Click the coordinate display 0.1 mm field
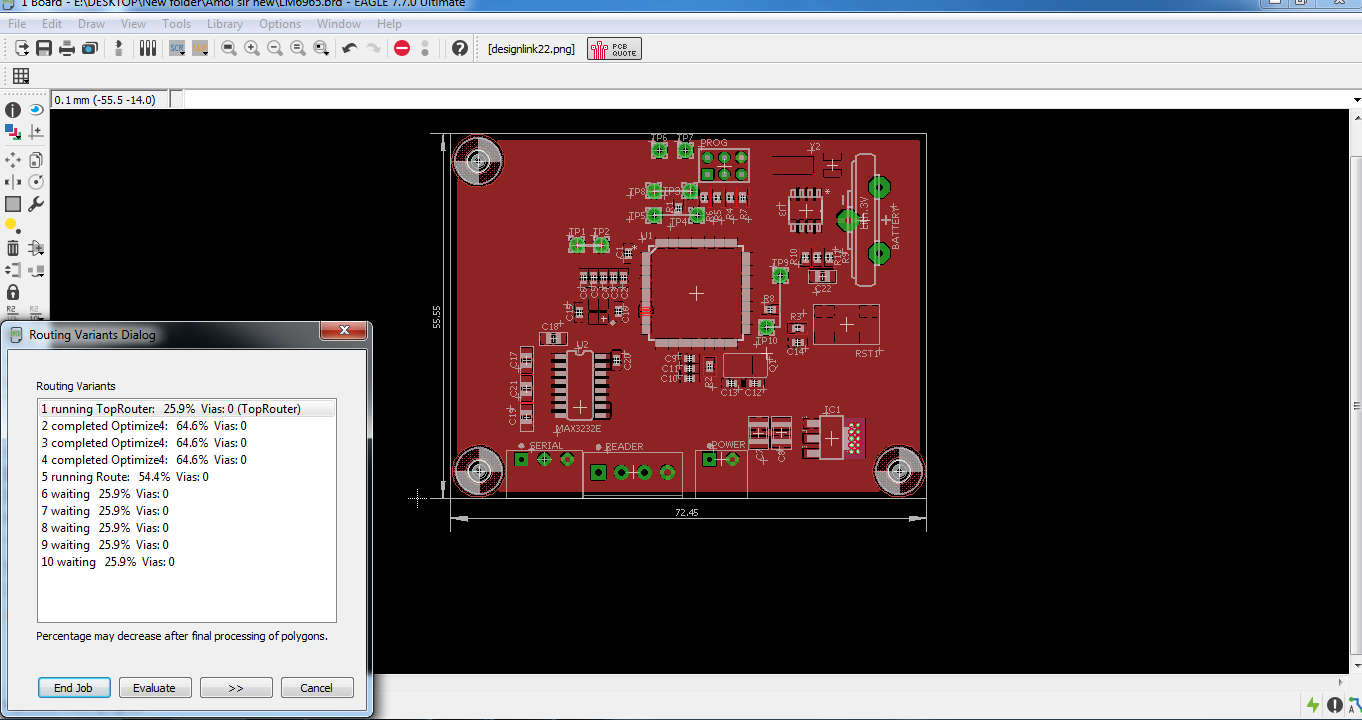This screenshot has width=1362, height=720. (110, 100)
